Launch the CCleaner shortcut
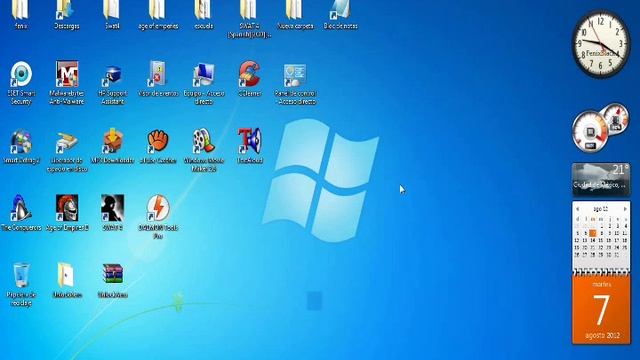The height and width of the screenshot is (360, 640). [x=249, y=79]
